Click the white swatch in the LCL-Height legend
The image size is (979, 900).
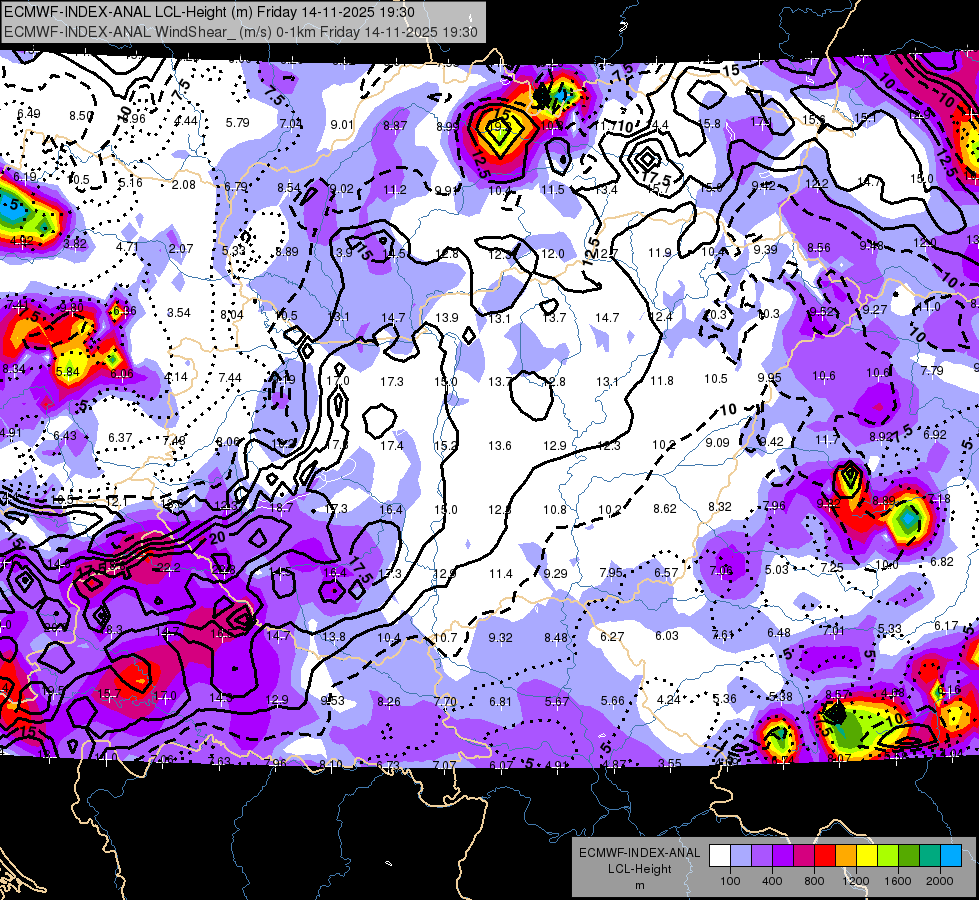pyautogui.click(x=720, y=856)
